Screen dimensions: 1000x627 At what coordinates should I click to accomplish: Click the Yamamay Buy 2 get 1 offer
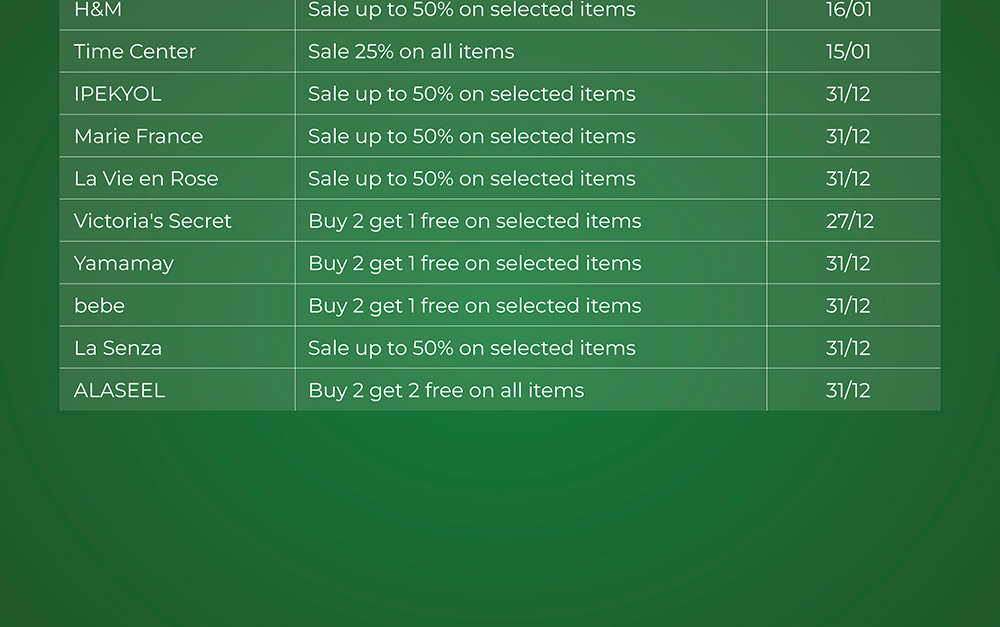[x=475, y=264]
